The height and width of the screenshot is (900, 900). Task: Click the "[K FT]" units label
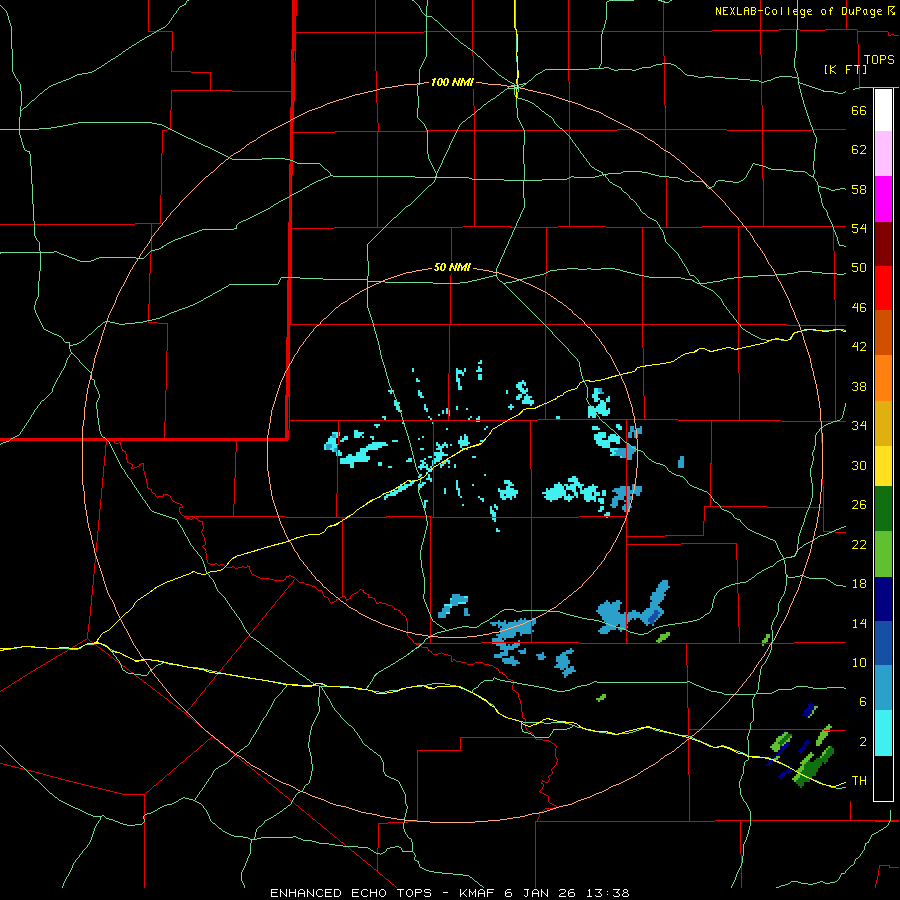[x=845, y=69]
